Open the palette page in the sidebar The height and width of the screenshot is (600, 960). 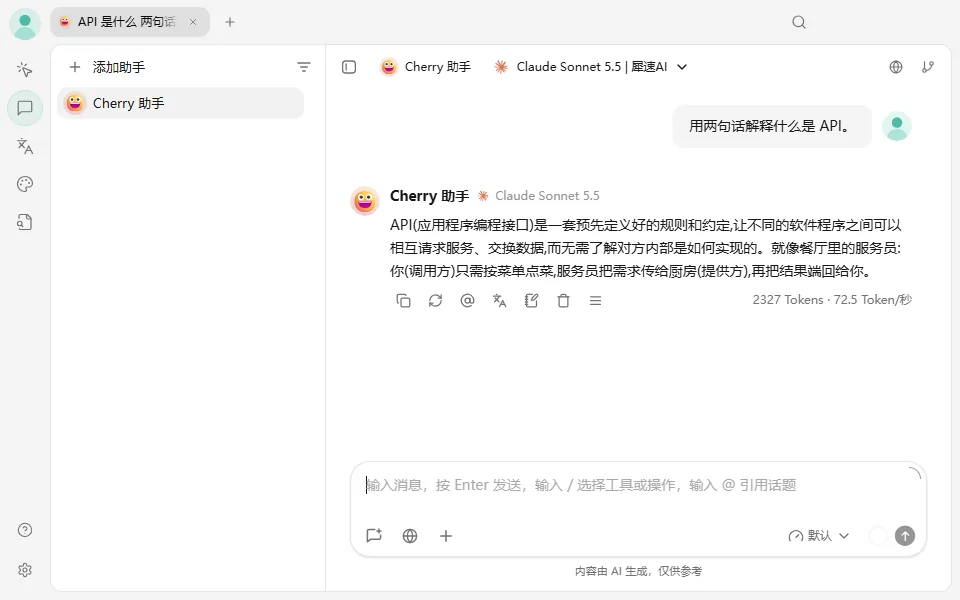coord(25,184)
